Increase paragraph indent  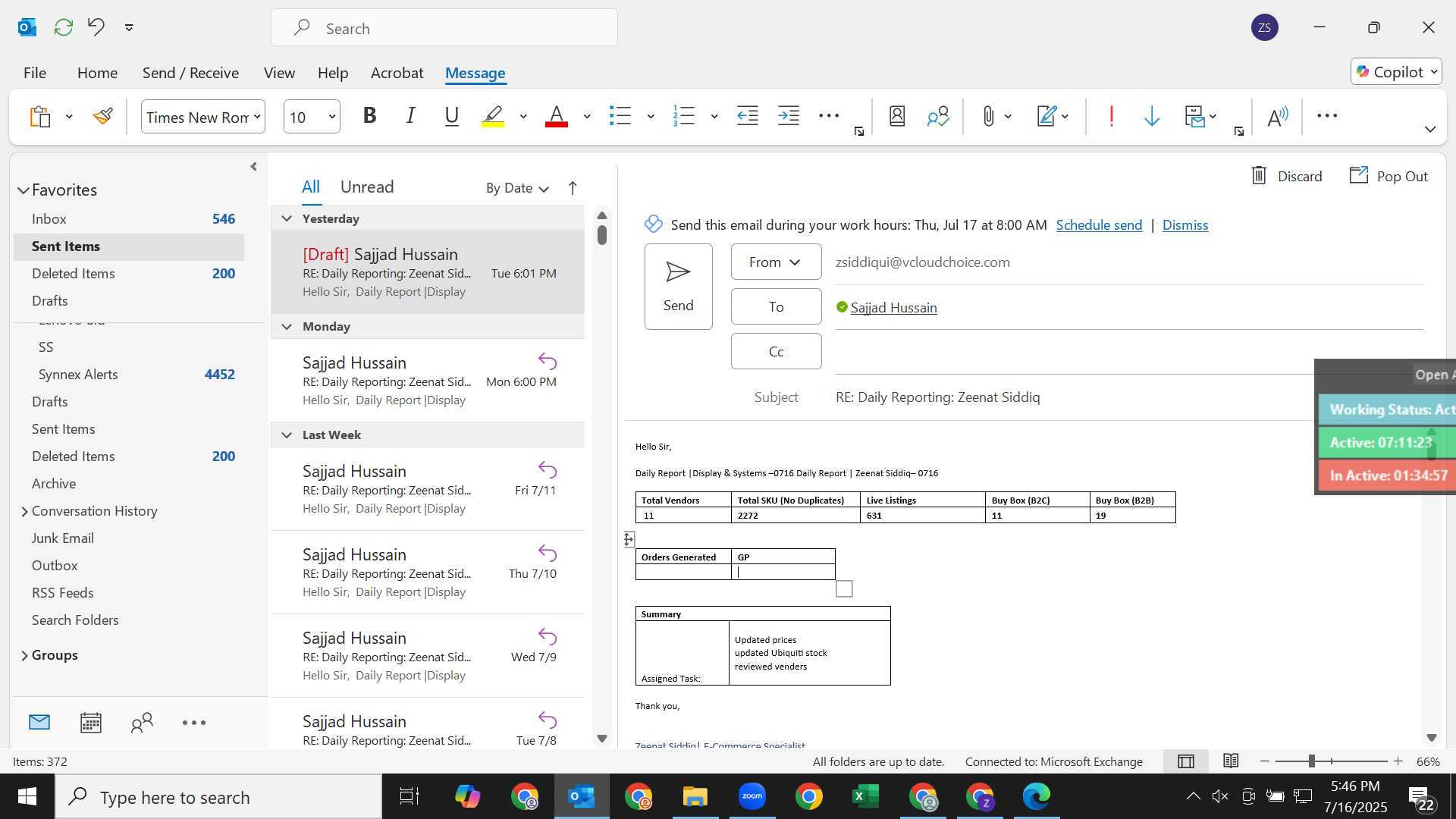click(789, 116)
